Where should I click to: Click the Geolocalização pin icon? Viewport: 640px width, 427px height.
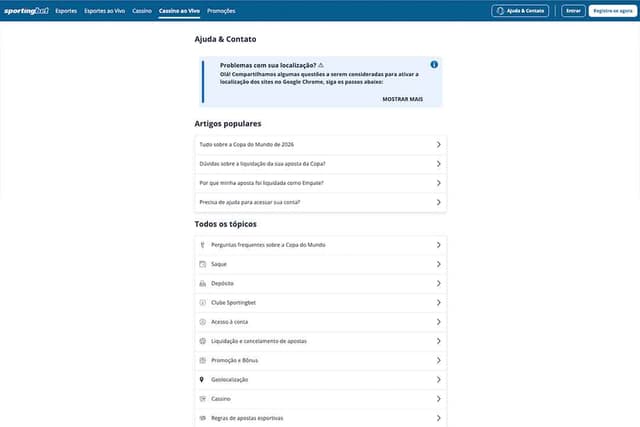202,380
